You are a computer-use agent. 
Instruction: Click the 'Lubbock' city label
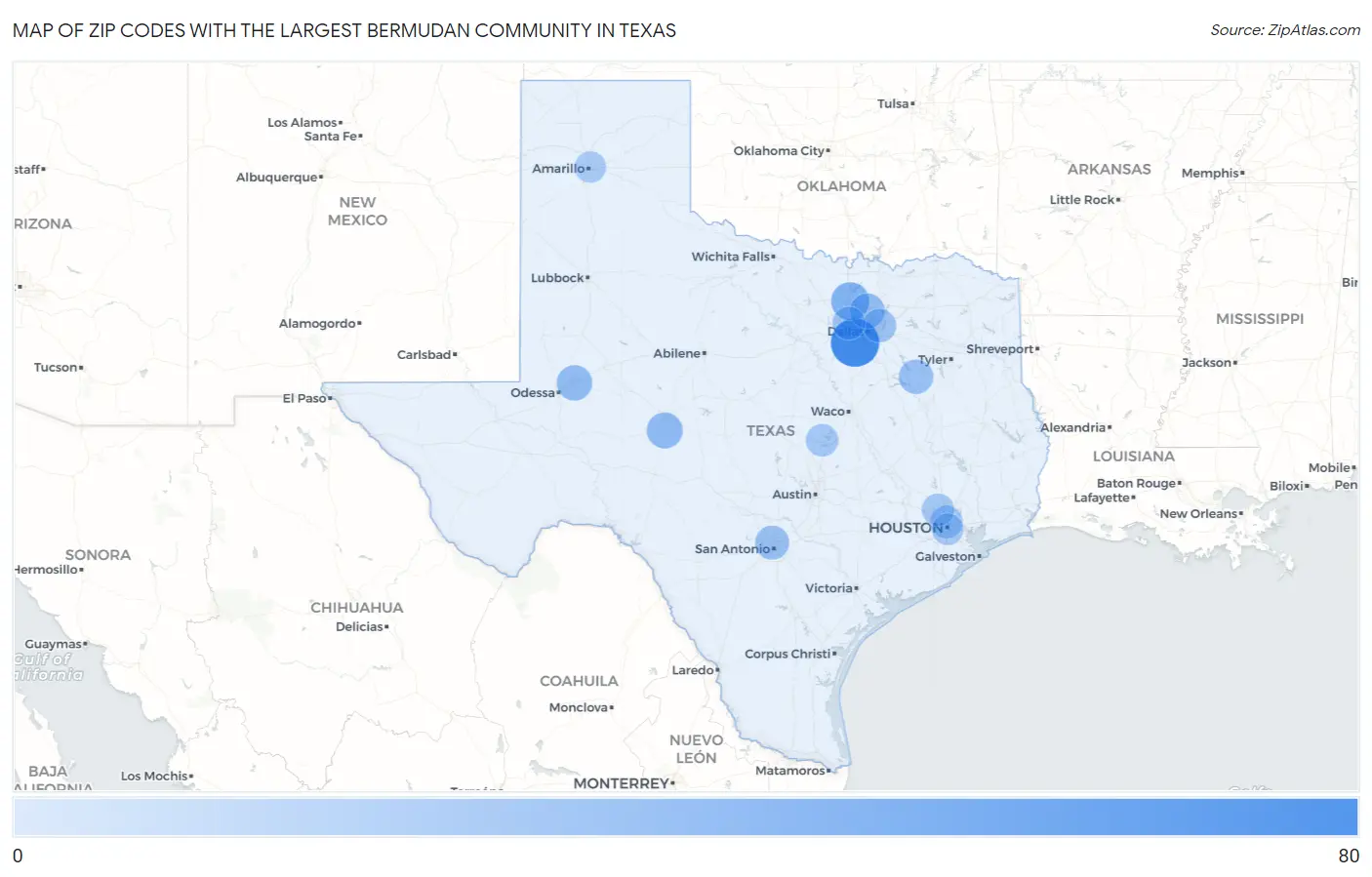click(557, 278)
